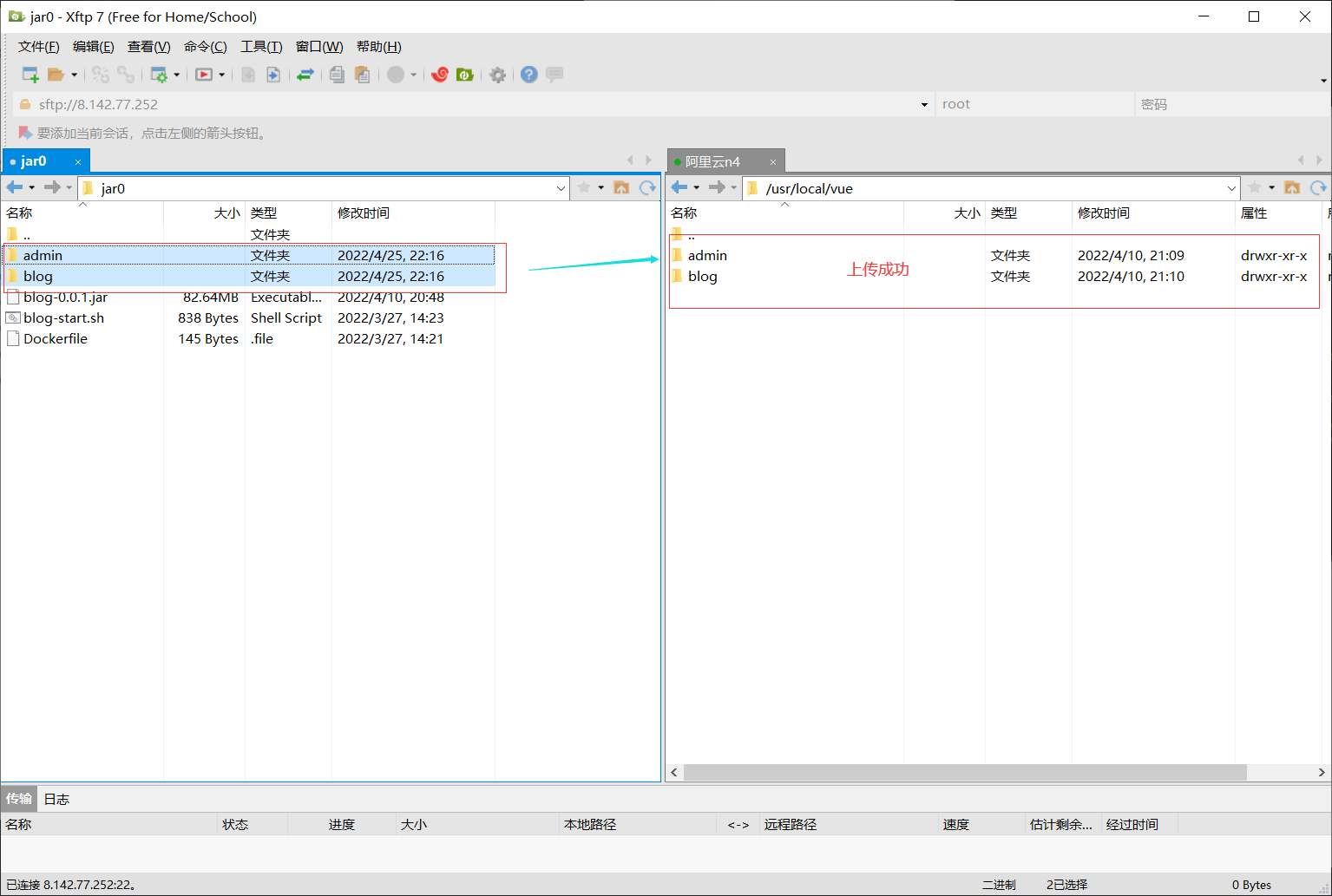The width and height of the screenshot is (1332, 896).
Task: Sort local files by 修改时间 column
Action: pos(413,213)
